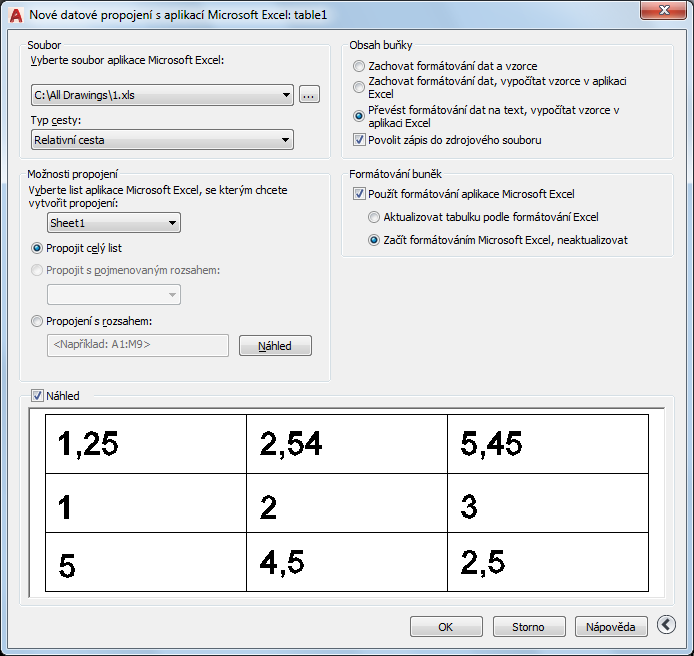
Task: Click preview cell showing 1,25
Action: 146,444
